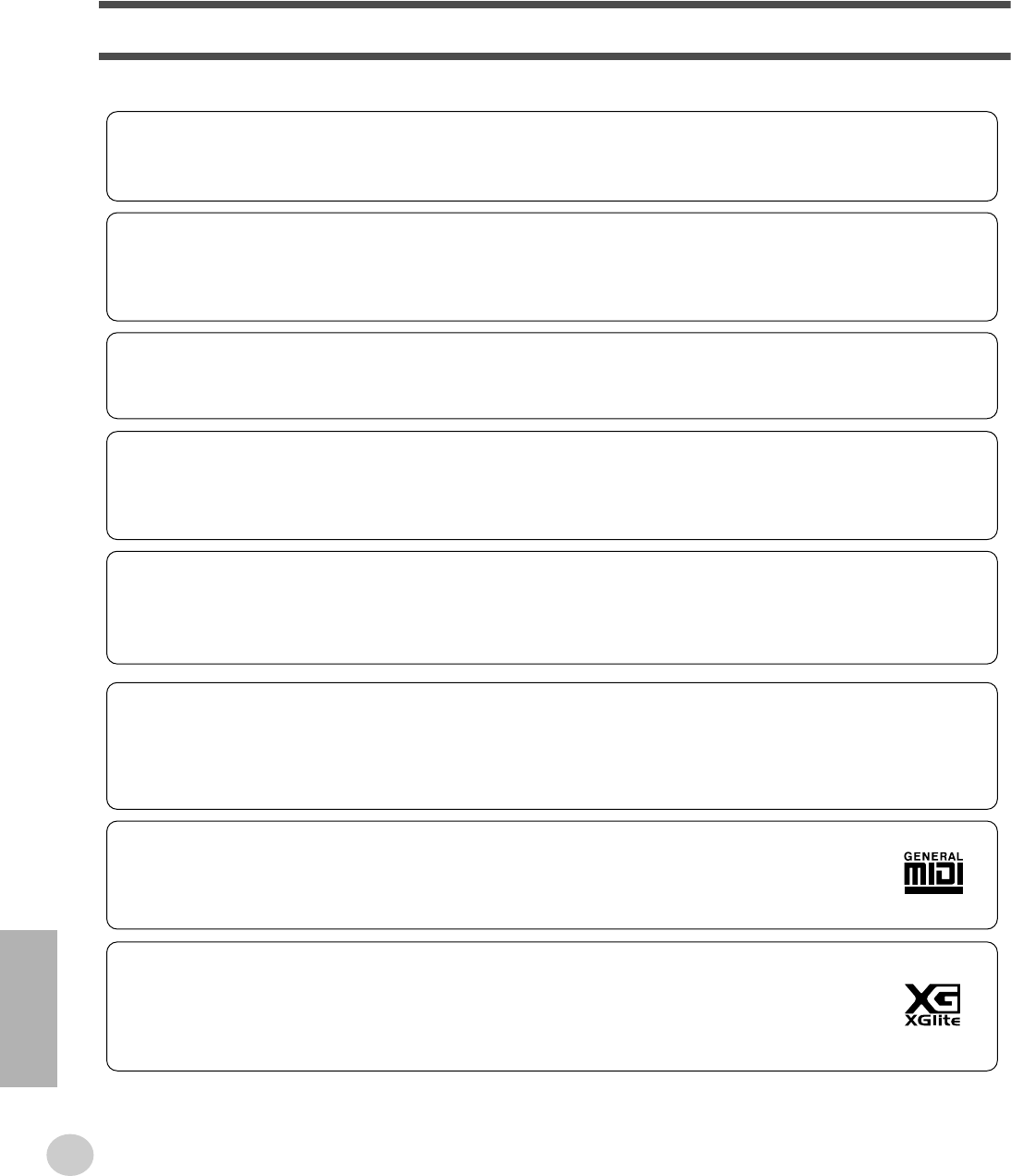Screen dimensions: 1011x1176
Task: Click the General MIDI logo
Action: [933, 873]
